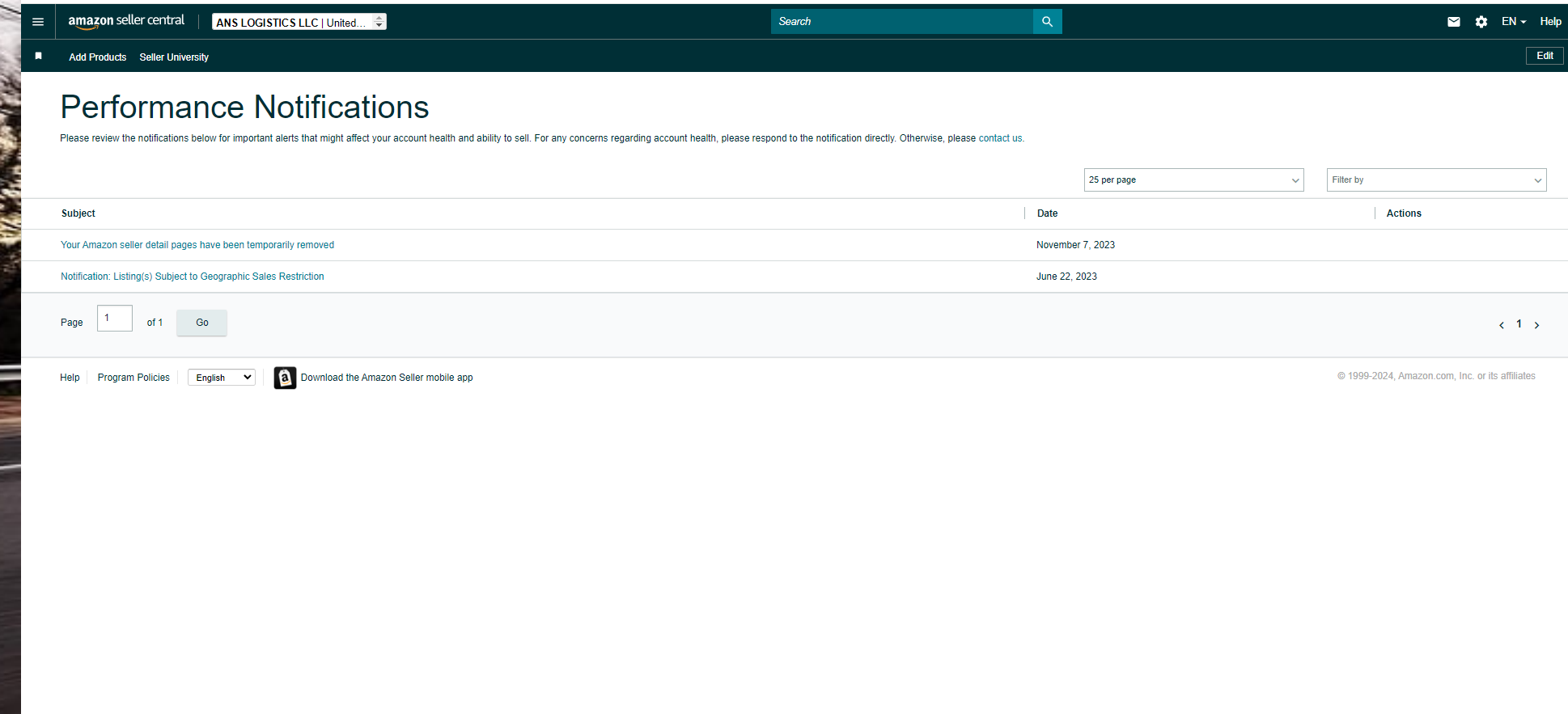Expand the 25 per page dropdown
This screenshot has width=1568, height=714.
(x=1193, y=180)
